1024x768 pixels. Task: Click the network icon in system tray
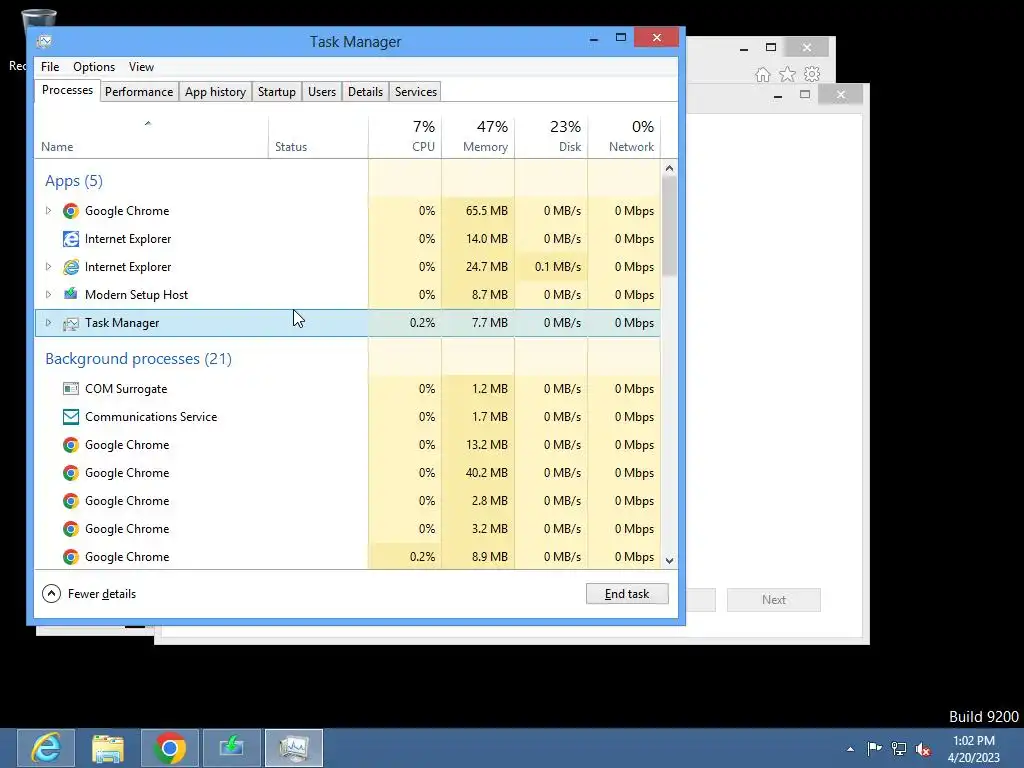899,748
